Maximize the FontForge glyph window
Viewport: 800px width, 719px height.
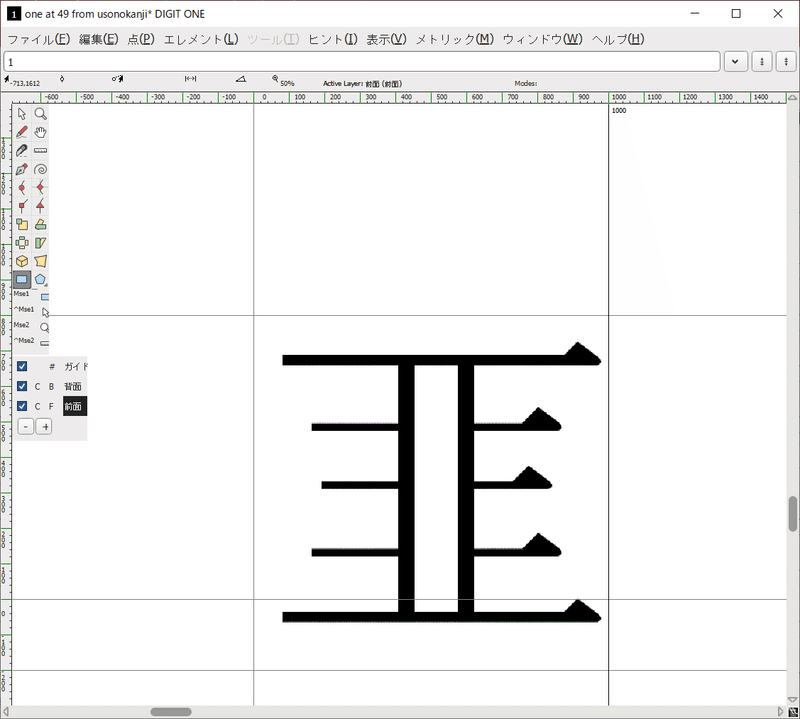tap(736, 14)
